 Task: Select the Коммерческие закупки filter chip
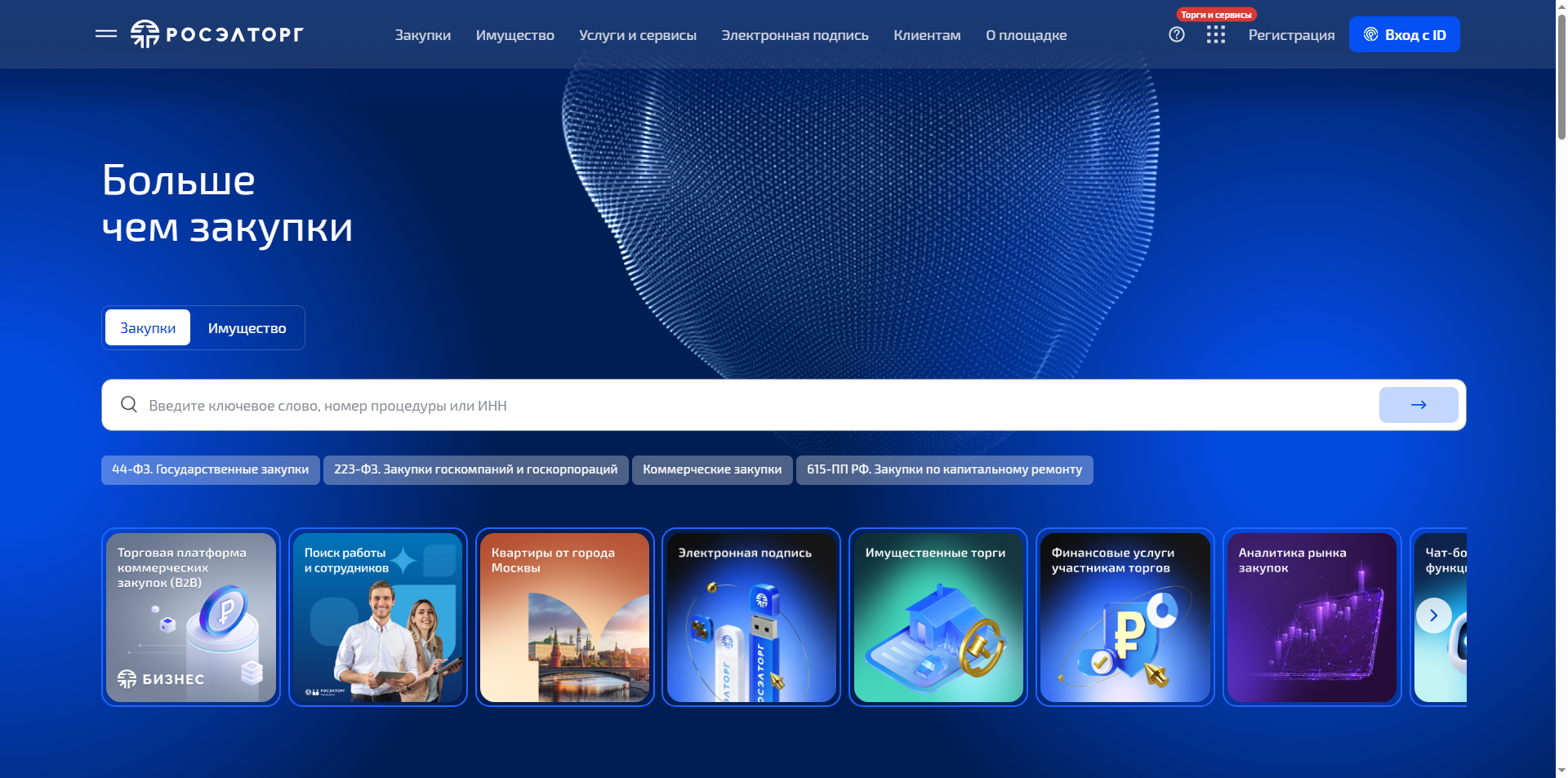(712, 469)
